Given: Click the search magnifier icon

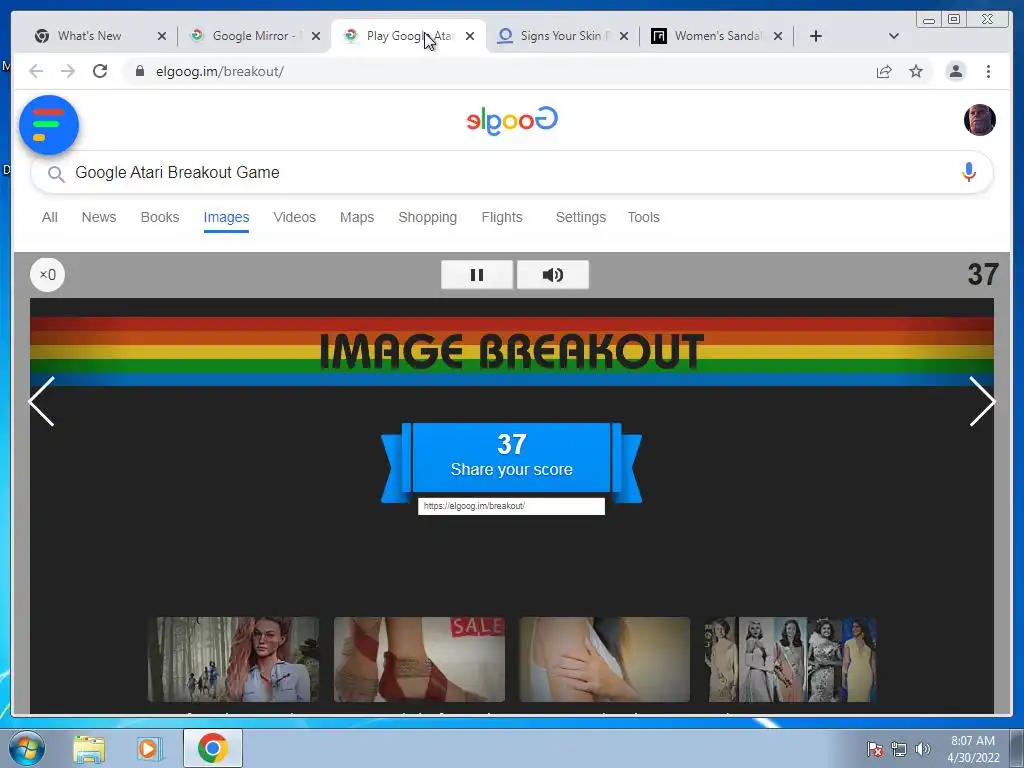Looking at the screenshot, I should 56,173.
